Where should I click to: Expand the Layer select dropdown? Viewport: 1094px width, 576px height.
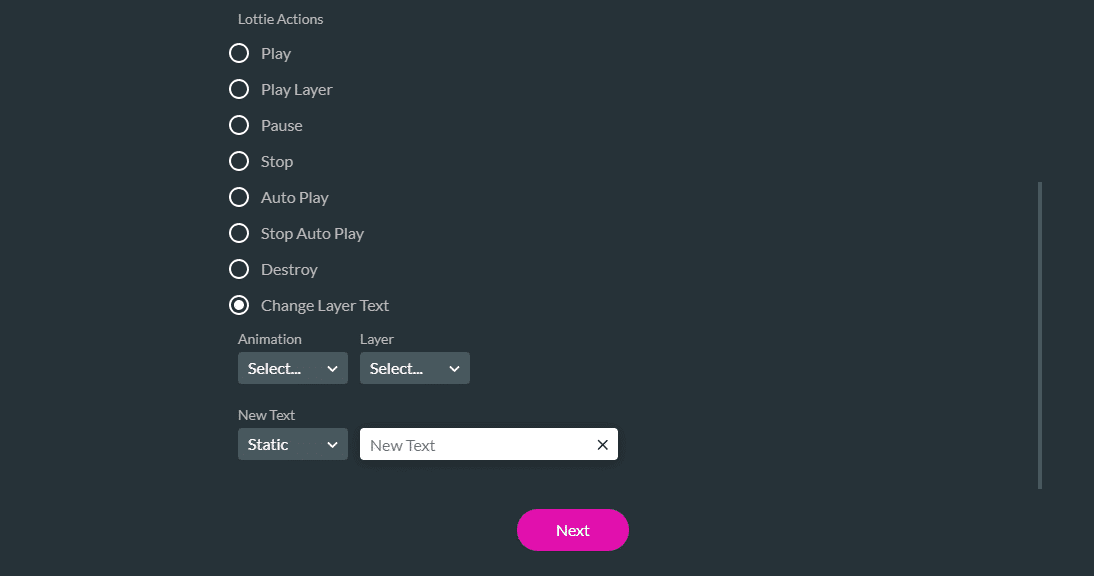click(414, 368)
